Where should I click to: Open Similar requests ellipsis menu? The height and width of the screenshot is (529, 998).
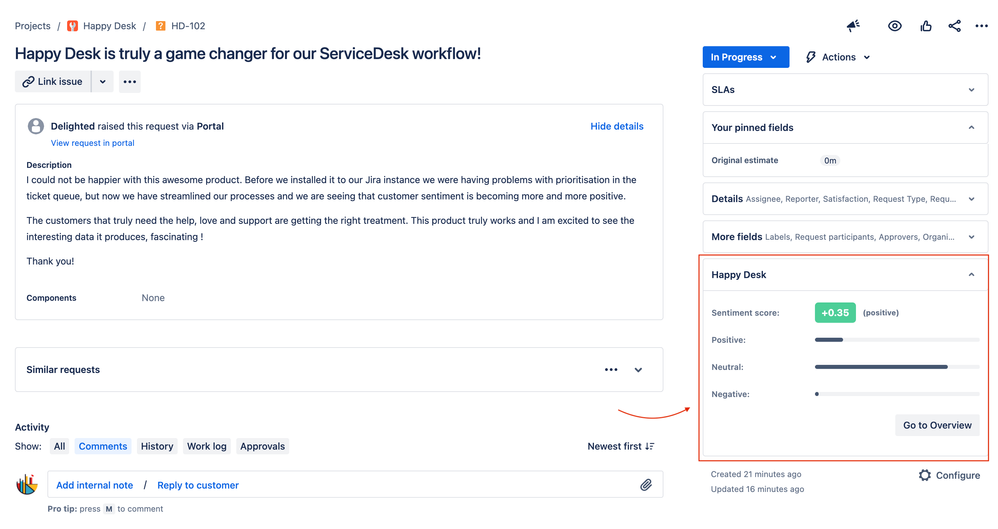(x=611, y=370)
